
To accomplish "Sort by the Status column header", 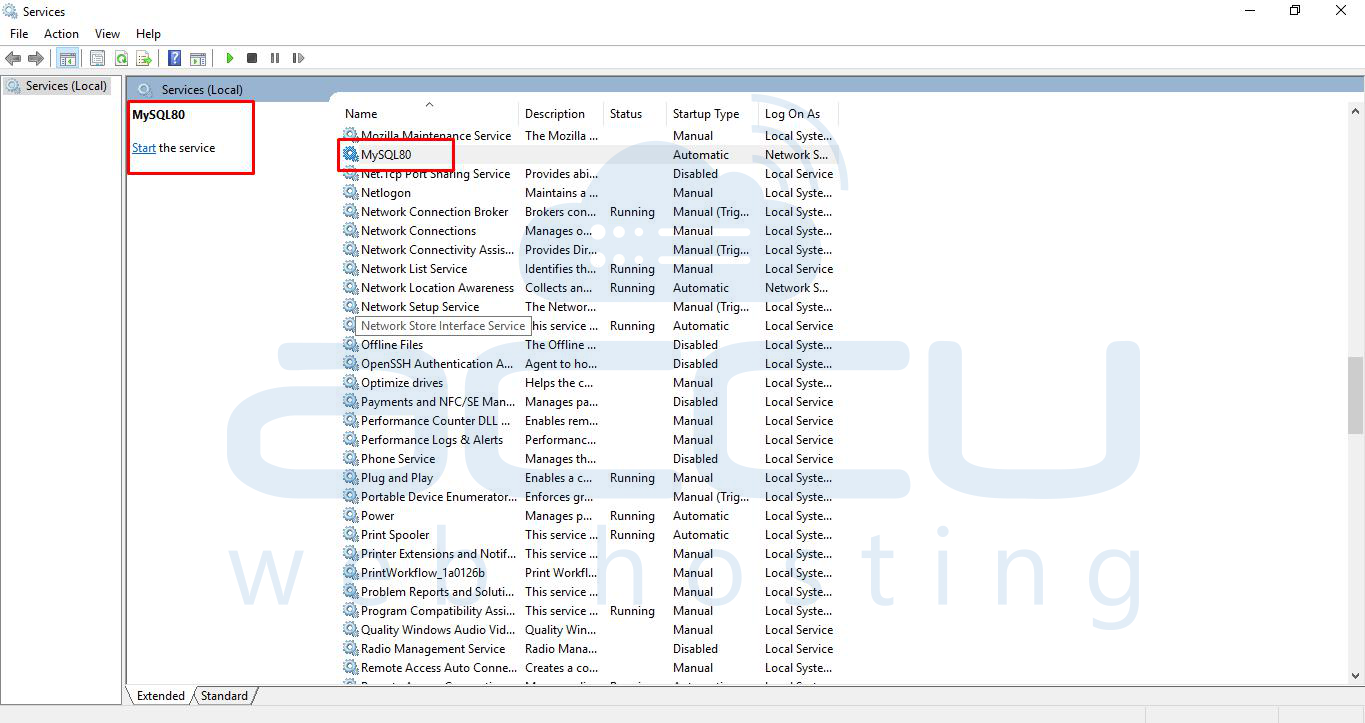I will point(635,114).
